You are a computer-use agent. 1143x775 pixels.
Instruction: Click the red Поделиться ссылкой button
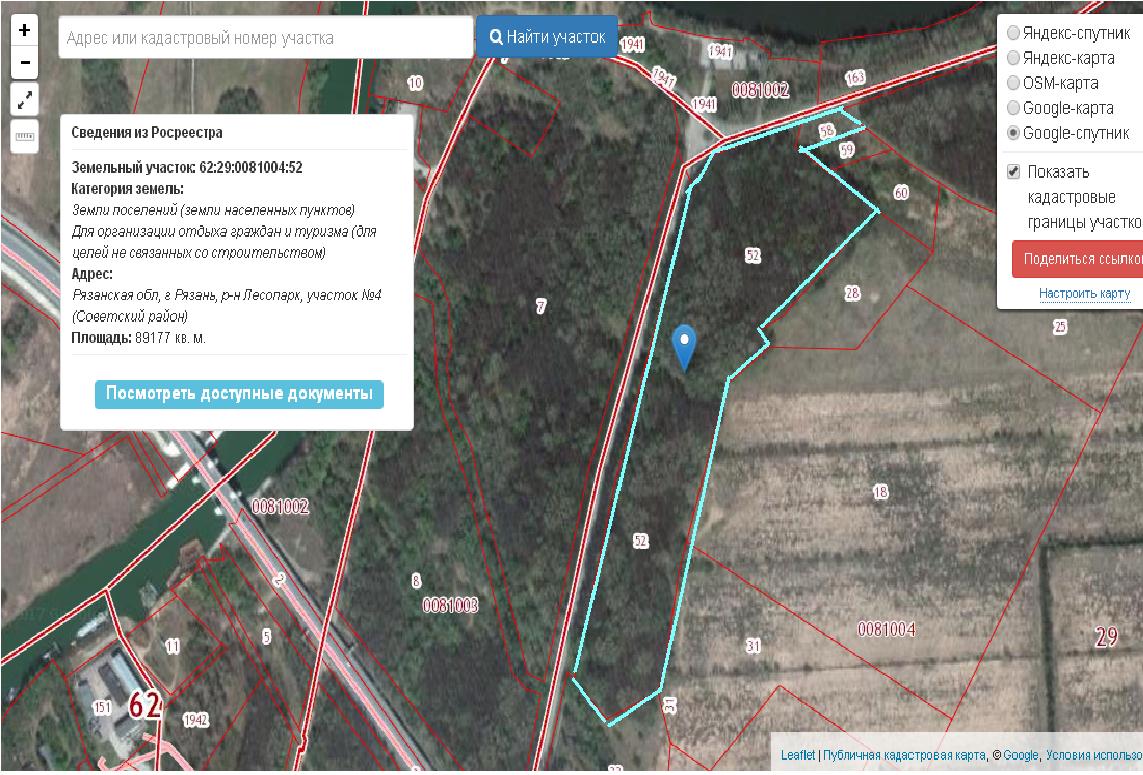click(x=1077, y=259)
